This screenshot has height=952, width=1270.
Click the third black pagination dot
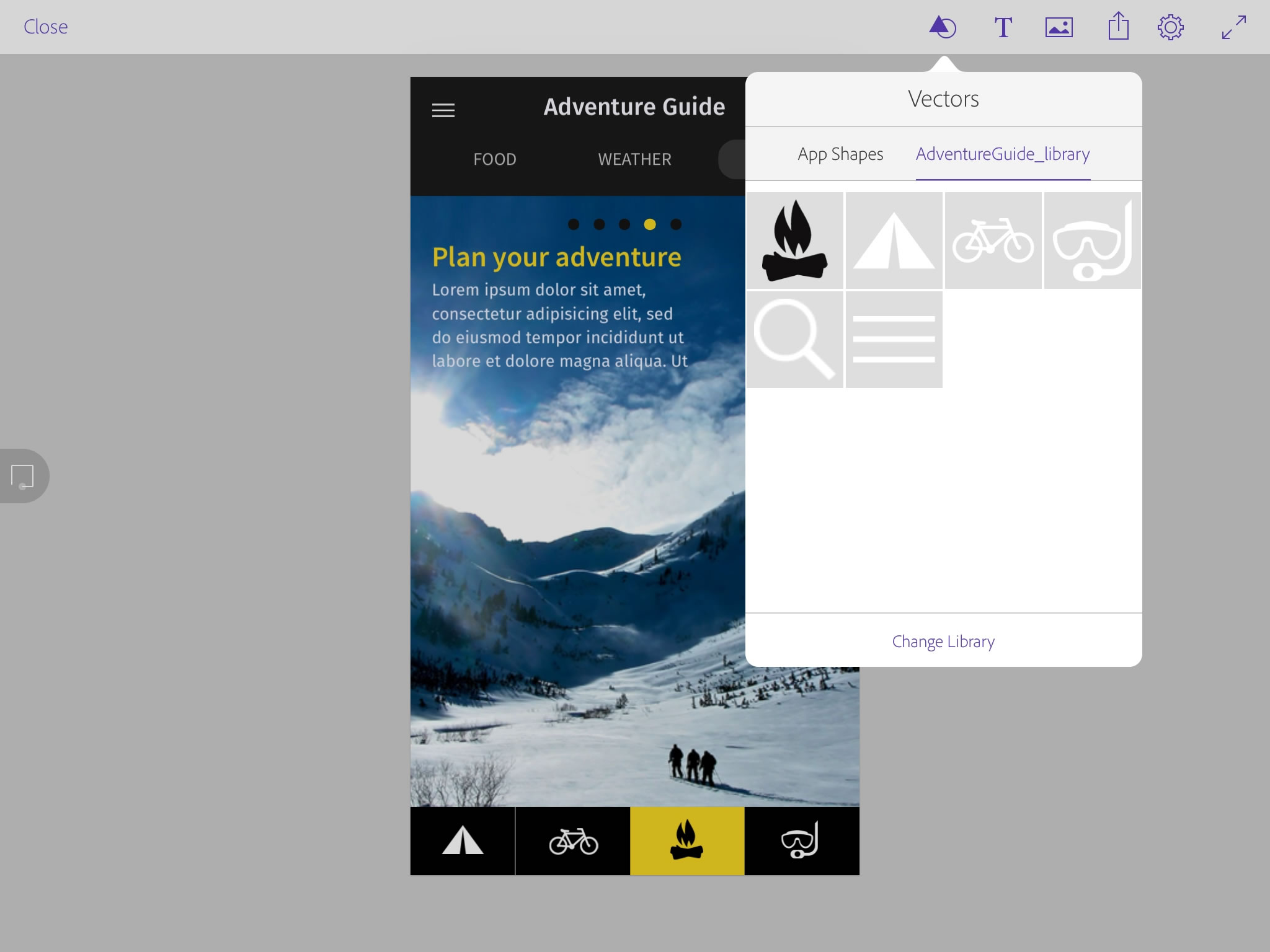click(624, 224)
